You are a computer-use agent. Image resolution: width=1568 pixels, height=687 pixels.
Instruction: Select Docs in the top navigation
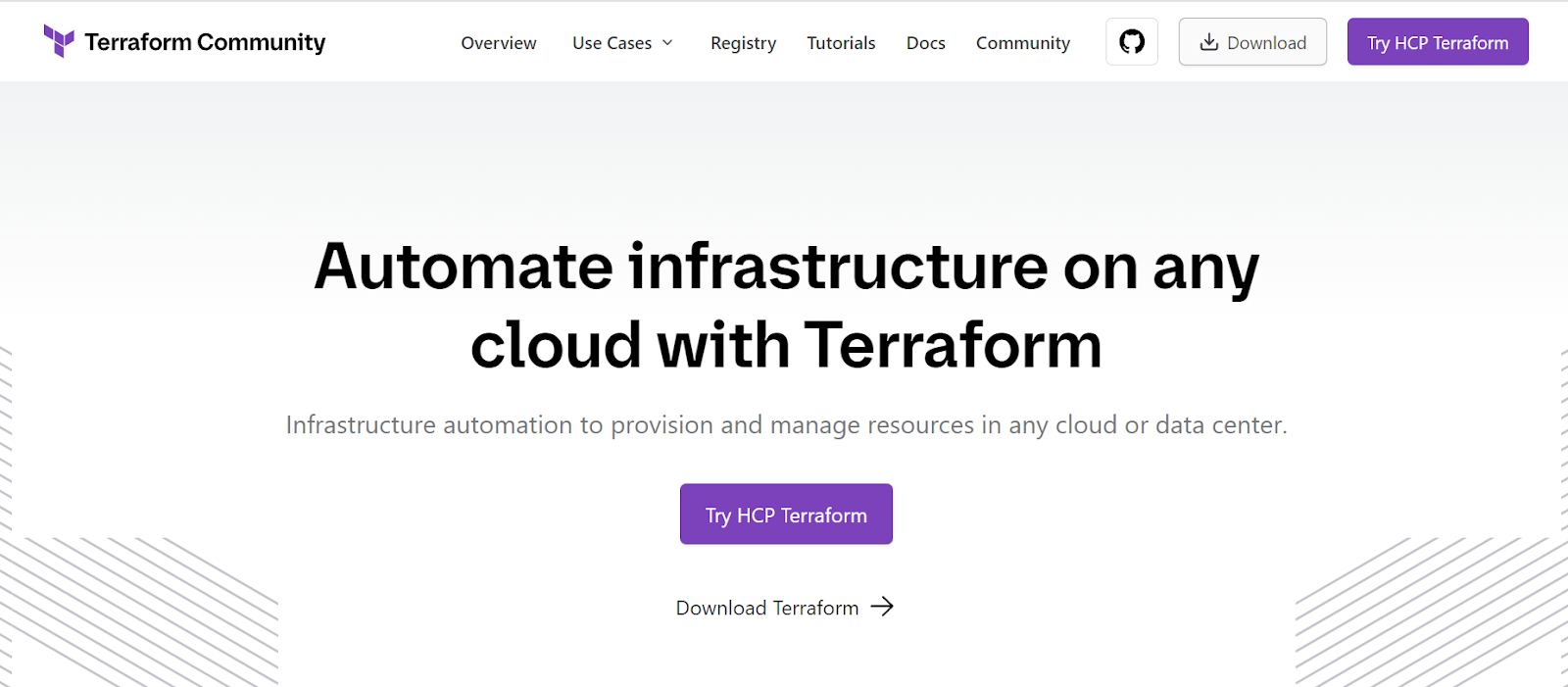925,43
